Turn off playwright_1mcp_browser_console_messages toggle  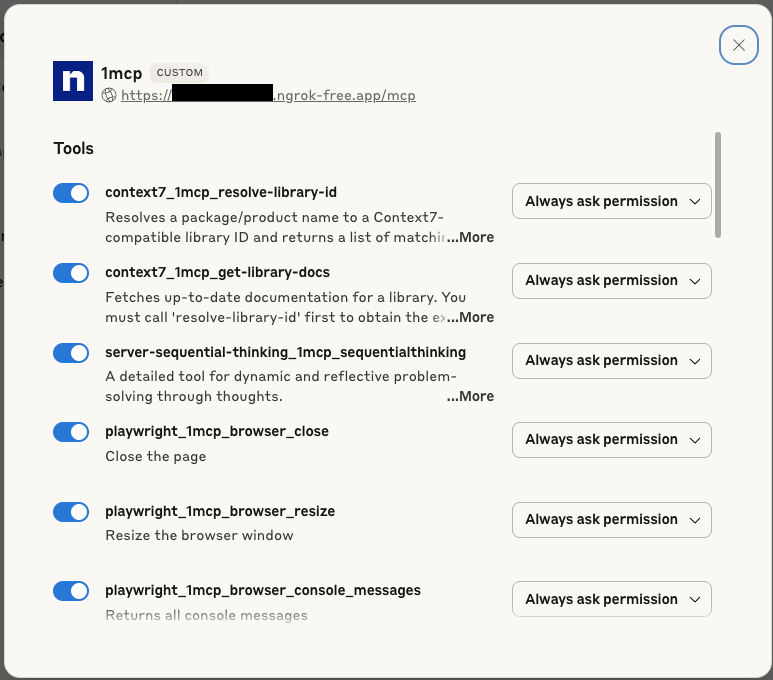coord(71,591)
